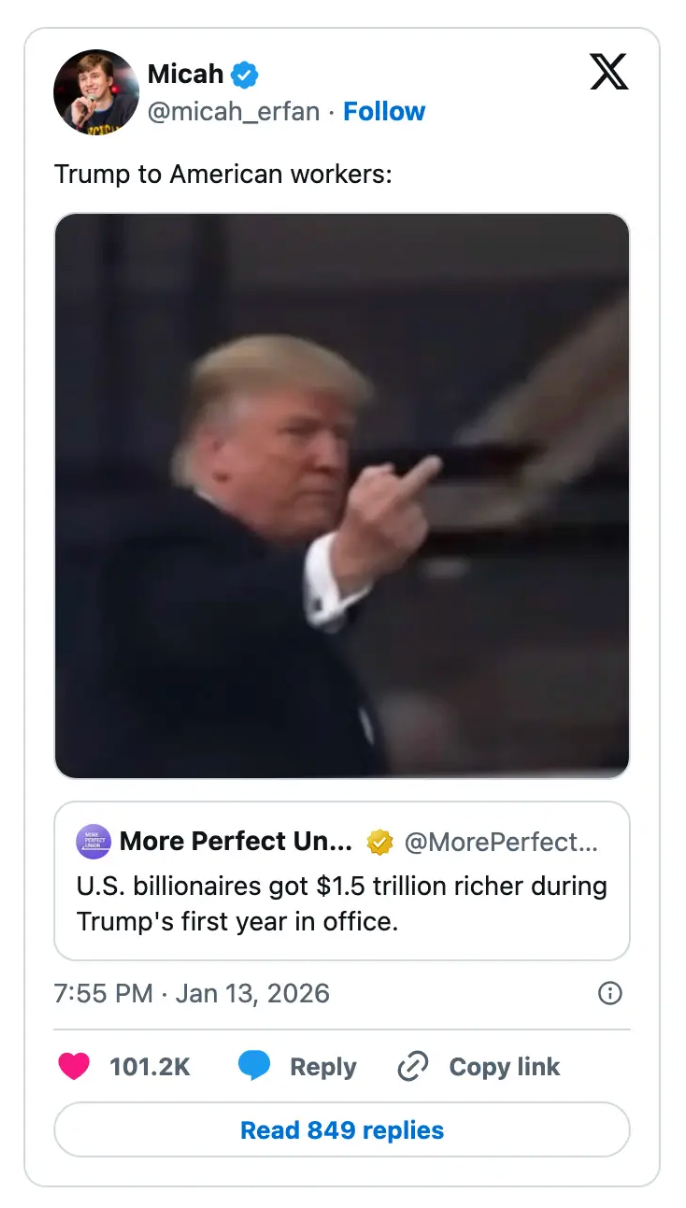
Task: Click the display name Micah
Action: (183, 73)
